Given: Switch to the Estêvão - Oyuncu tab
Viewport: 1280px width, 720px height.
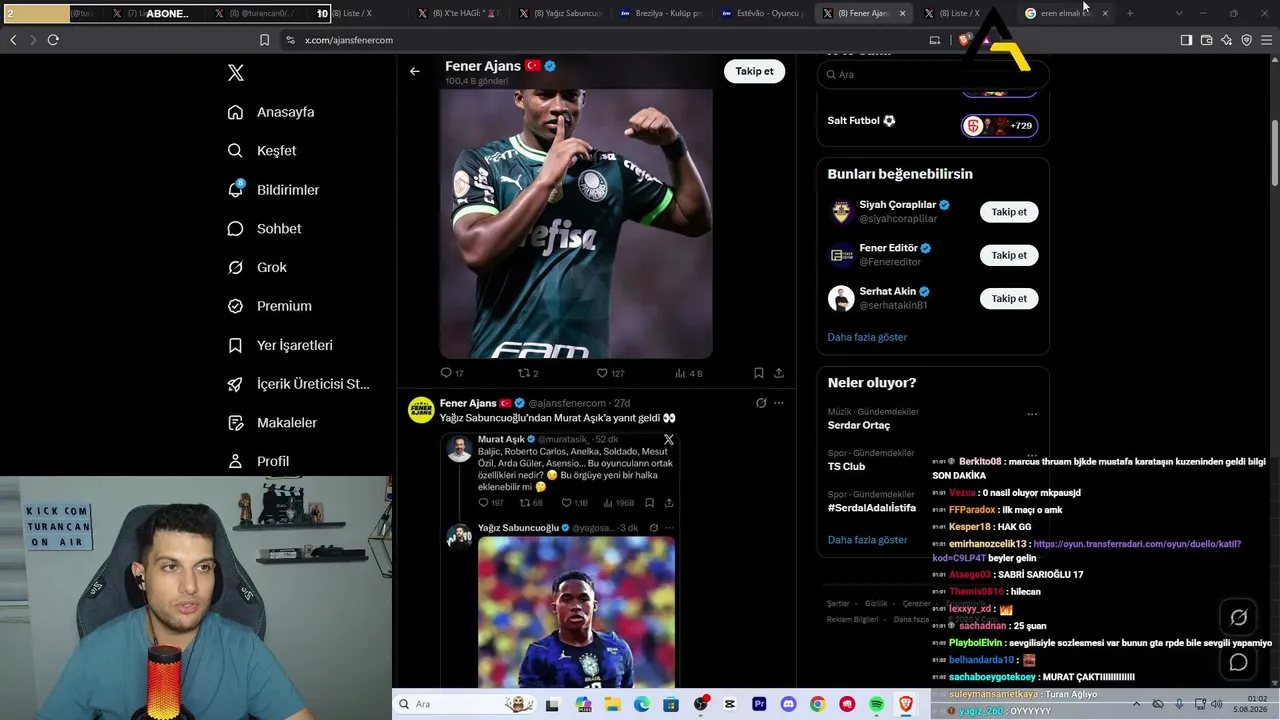Looking at the screenshot, I should click(x=764, y=13).
